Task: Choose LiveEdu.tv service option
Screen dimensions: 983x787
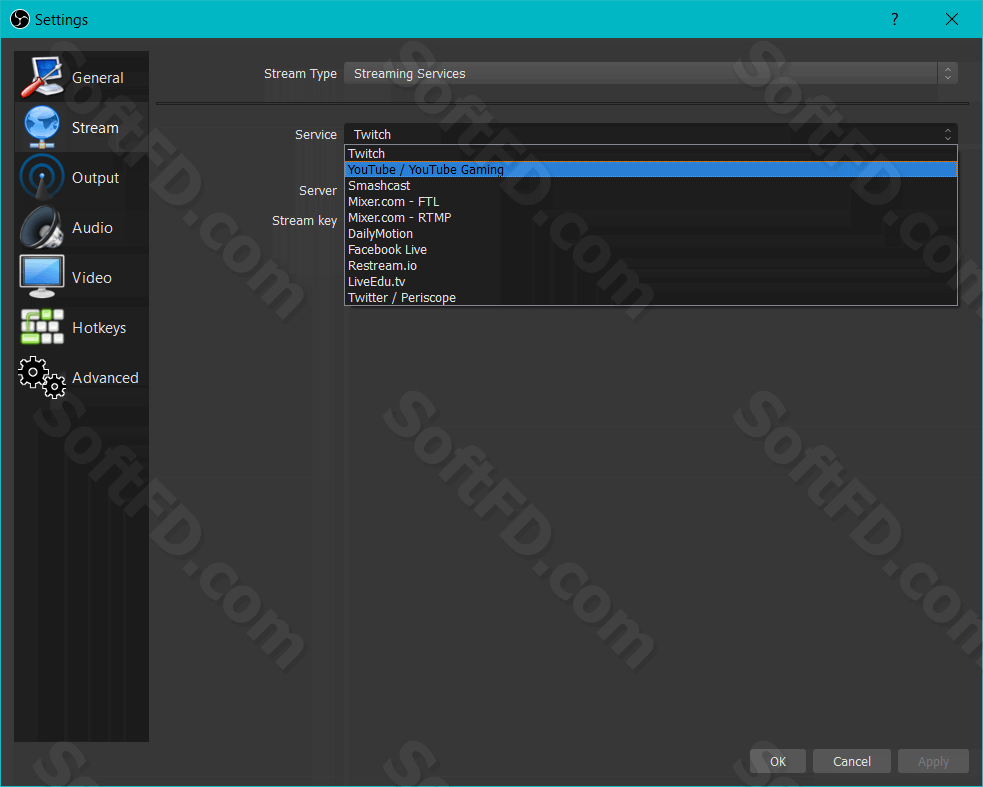Action: coord(651,282)
